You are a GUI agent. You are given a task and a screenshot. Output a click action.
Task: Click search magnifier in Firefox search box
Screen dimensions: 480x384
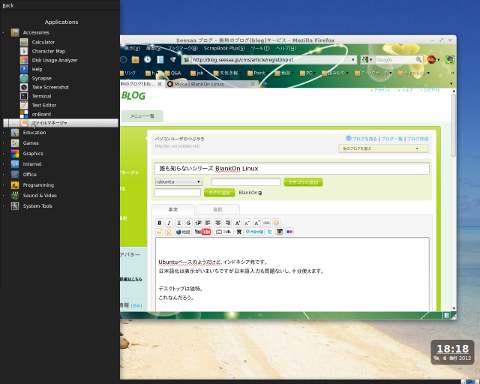point(419,60)
